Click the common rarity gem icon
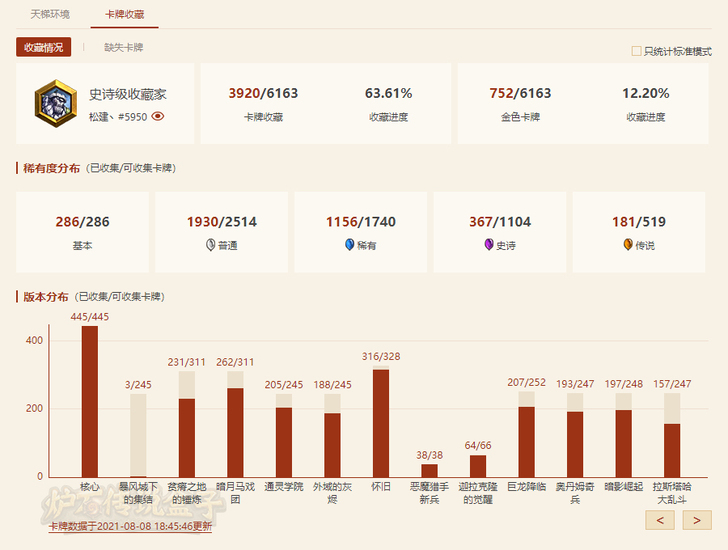This screenshot has width=728, height=550. [x=210, y=245]
